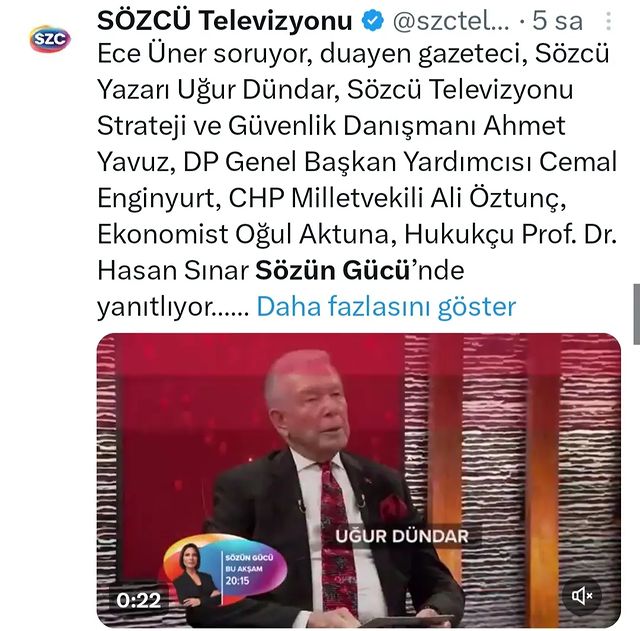The image size is (640, 631).
Task: Click the 0:22 video duration label
Action: coord(138,600)
